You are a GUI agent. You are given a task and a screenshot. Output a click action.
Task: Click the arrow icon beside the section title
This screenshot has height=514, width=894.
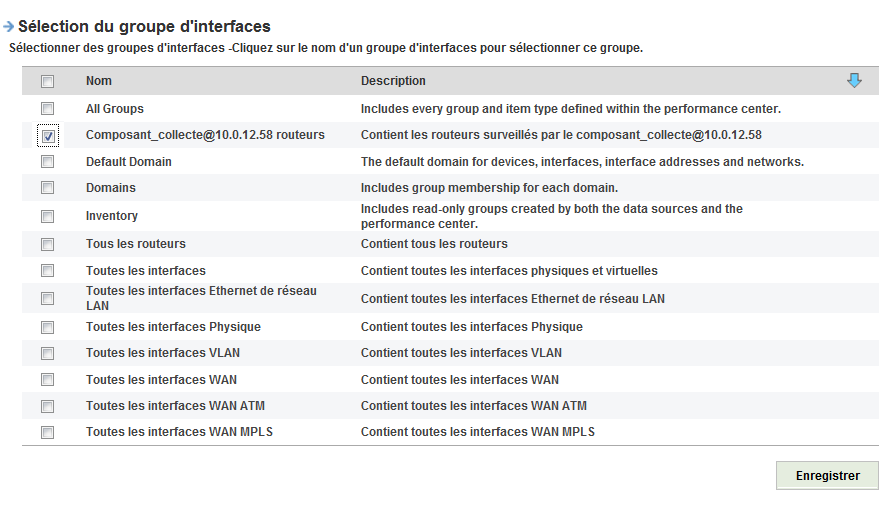click(9, 27)
